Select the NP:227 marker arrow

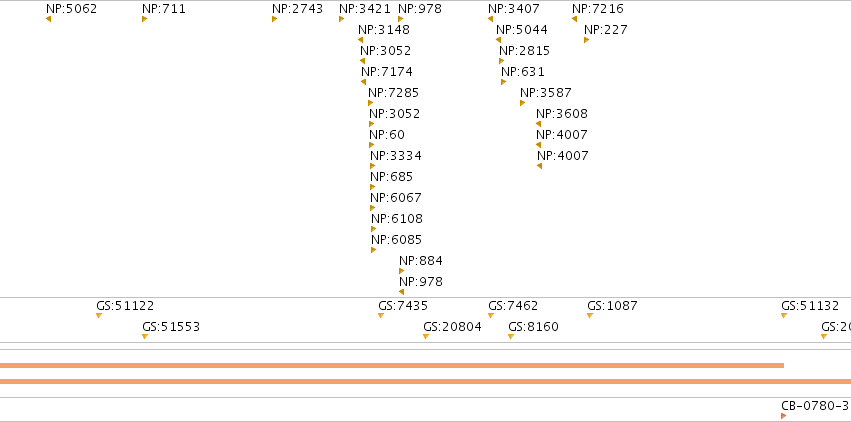(586, 40)
